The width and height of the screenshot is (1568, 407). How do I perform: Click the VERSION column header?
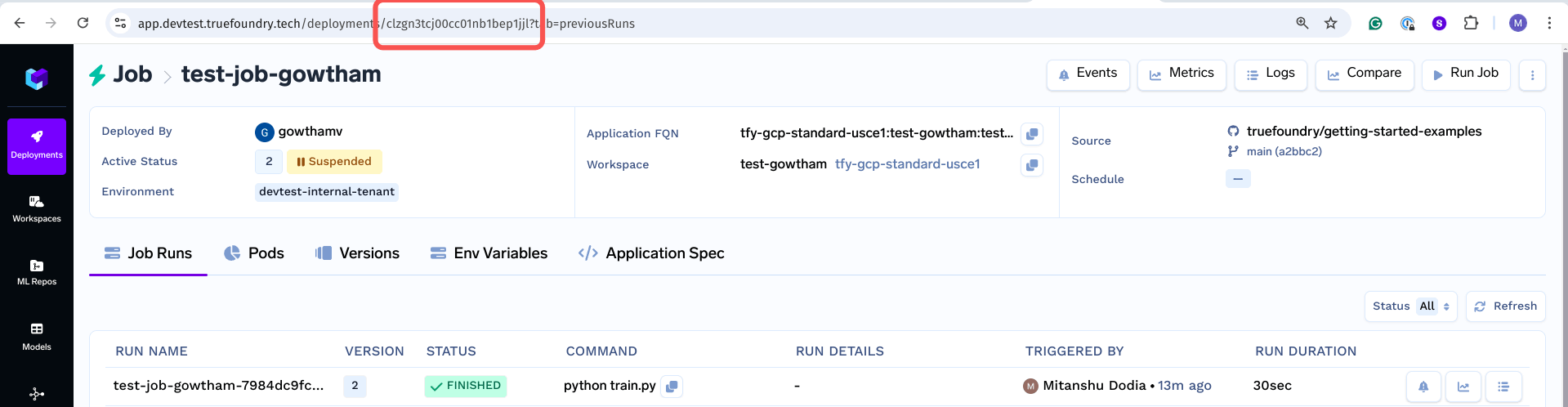(x=374, y=351)
